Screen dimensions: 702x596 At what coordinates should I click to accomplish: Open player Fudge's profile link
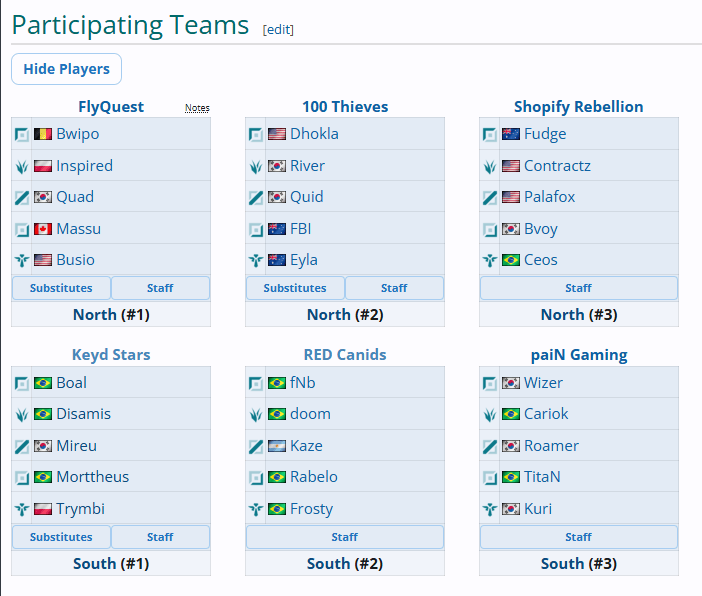(x=545, y=134)
